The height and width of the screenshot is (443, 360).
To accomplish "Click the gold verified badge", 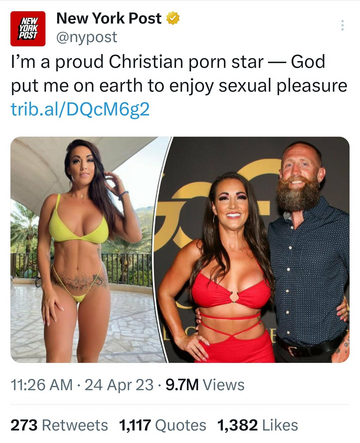I will (x=173, y=18).
